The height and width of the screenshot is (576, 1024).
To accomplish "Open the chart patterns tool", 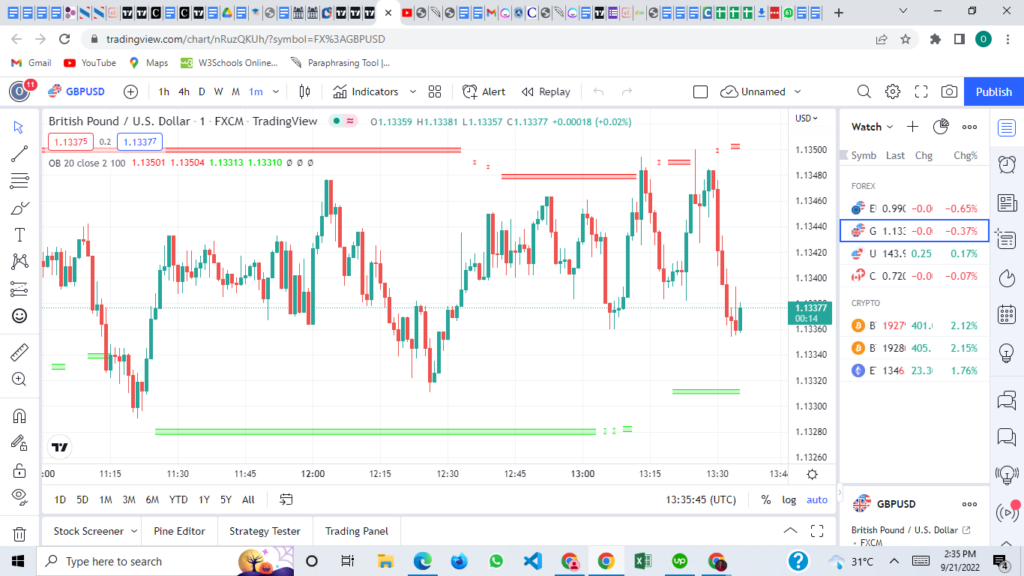I will (x=19, y=262).
